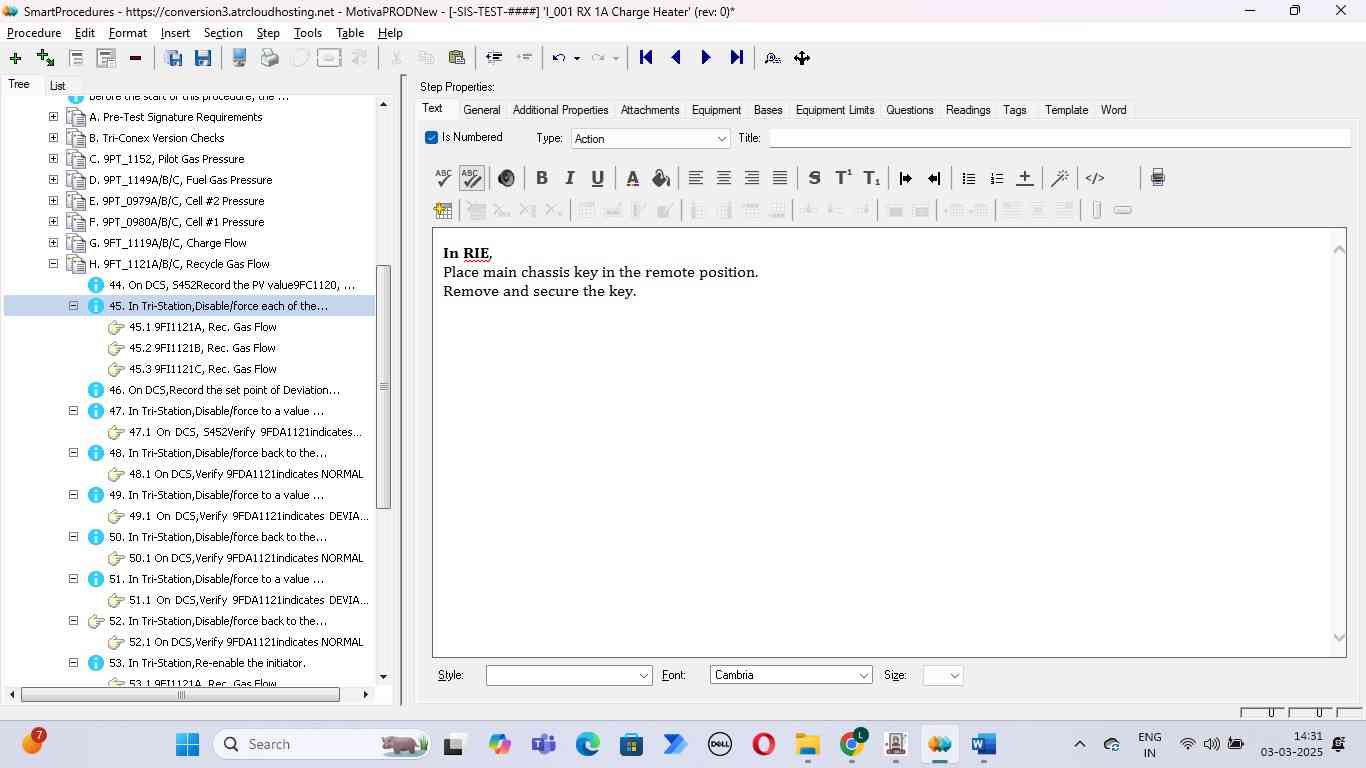Switch to the Attachments tab
Viewport: 1366px width, 768px height.
[650, 110]
